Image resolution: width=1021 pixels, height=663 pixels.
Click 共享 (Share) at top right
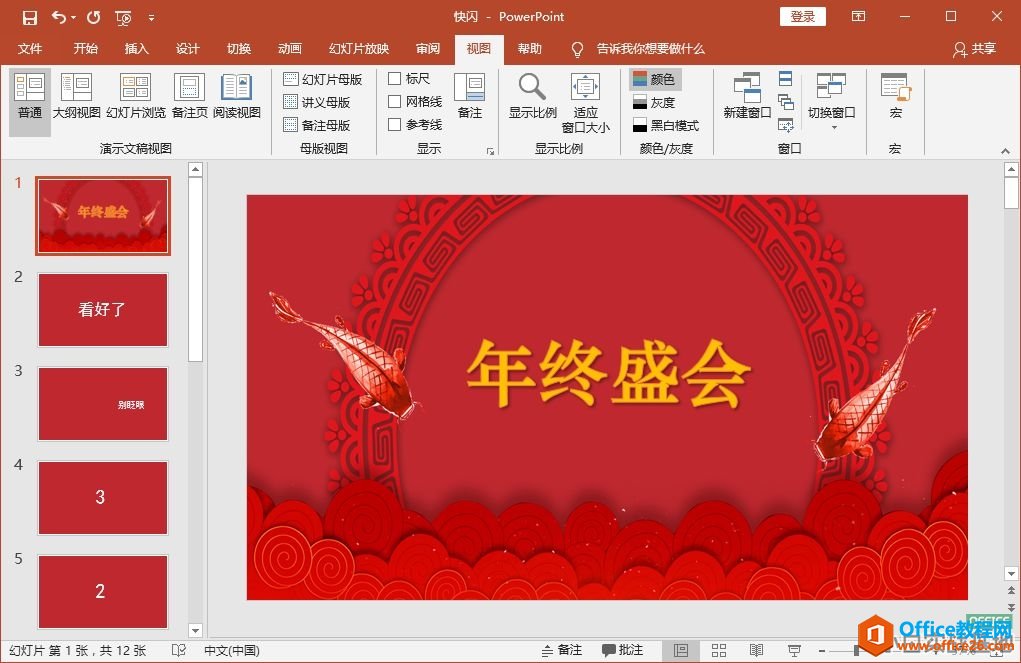975,48
